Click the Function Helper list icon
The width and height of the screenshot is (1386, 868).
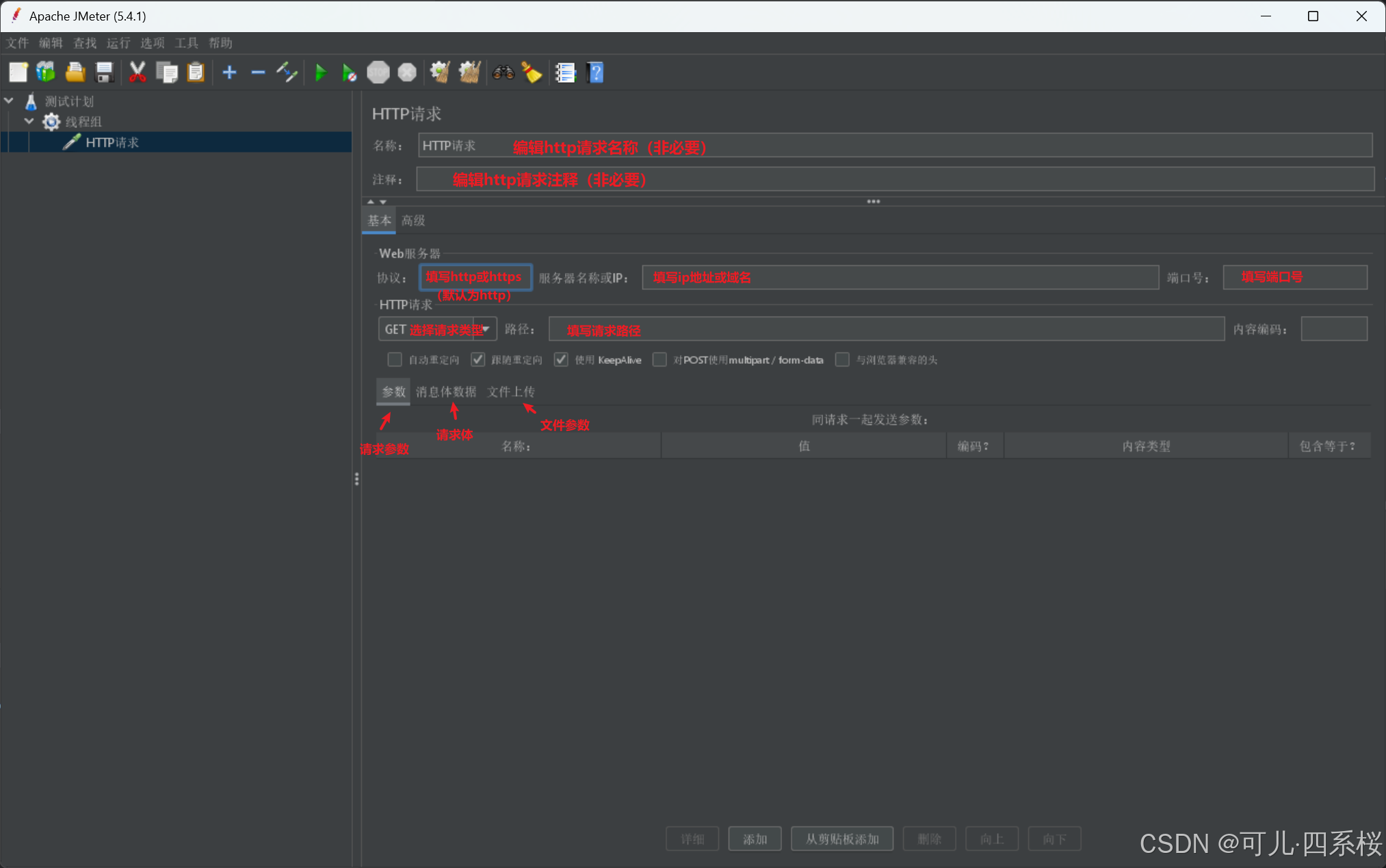point(565,73)
